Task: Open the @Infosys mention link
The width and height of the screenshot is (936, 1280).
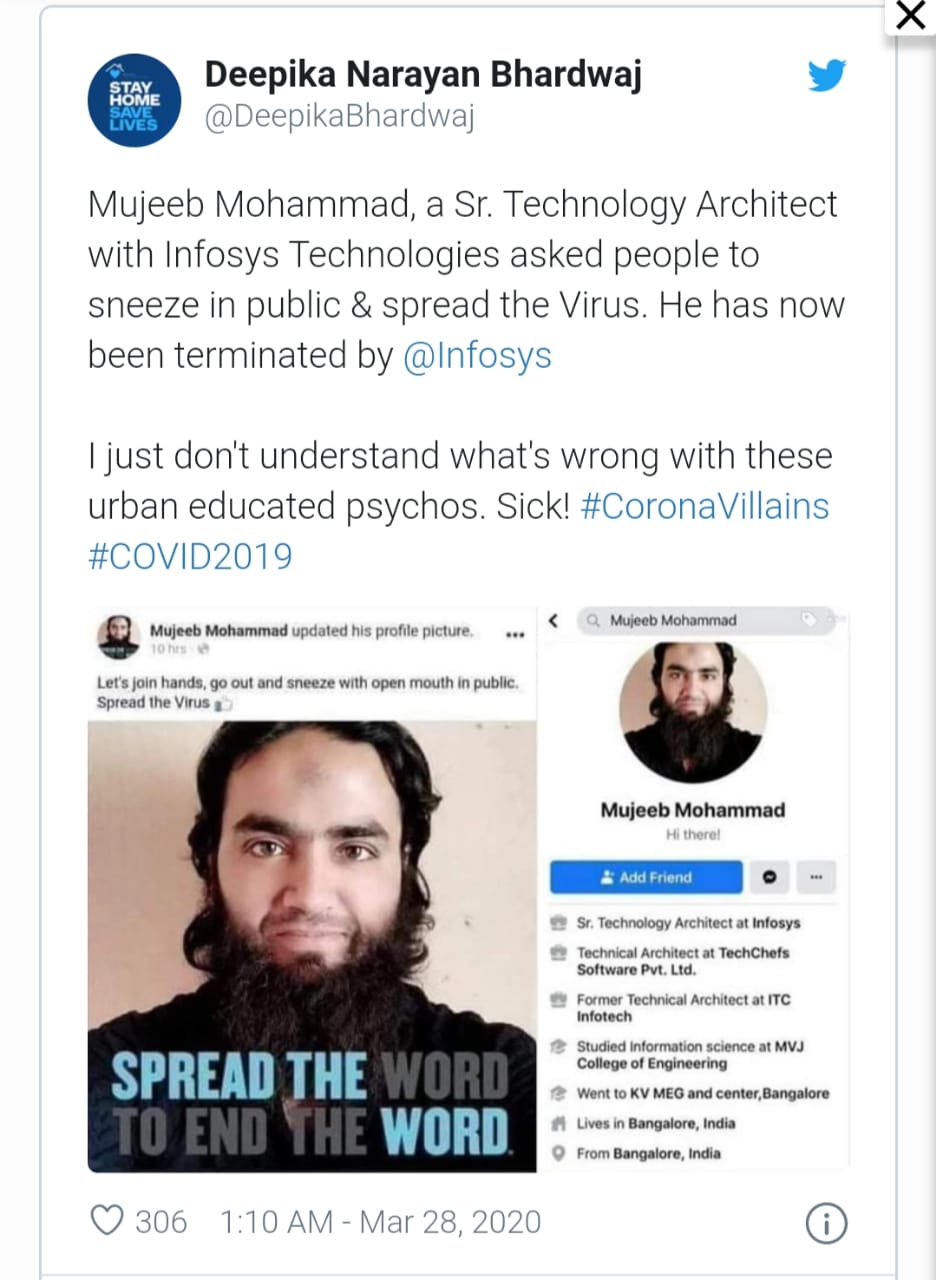Action: (477, 356)
